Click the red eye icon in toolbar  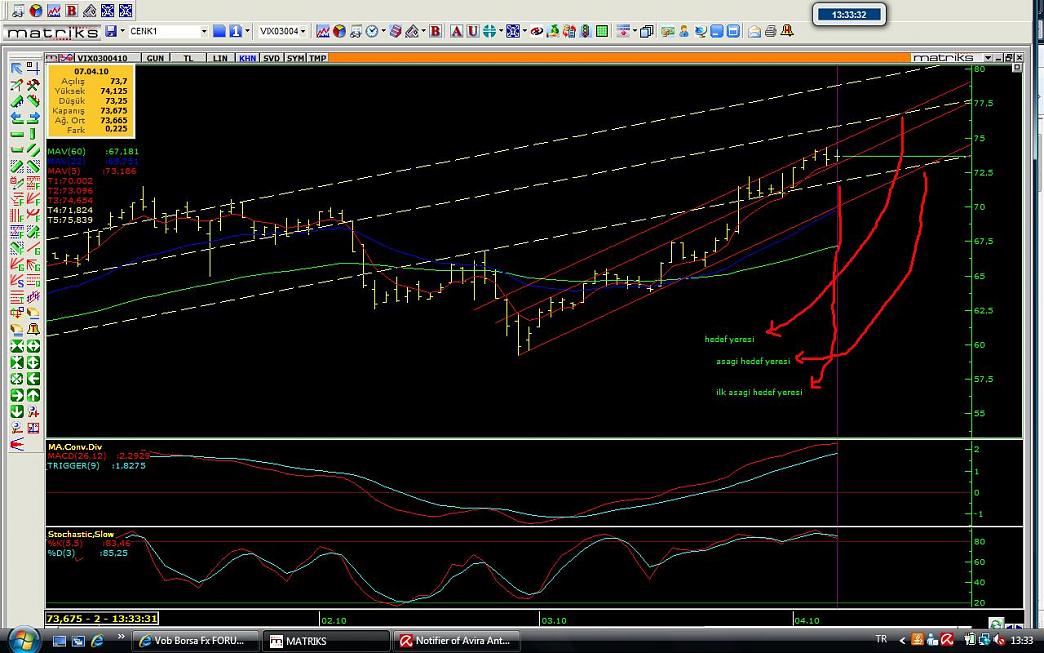point(536,31)
